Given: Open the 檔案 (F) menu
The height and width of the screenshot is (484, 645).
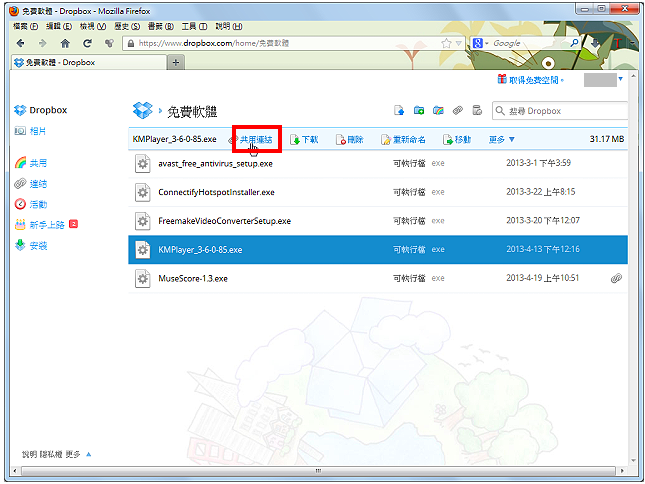Looking at the screenshot, I should 25,26.
